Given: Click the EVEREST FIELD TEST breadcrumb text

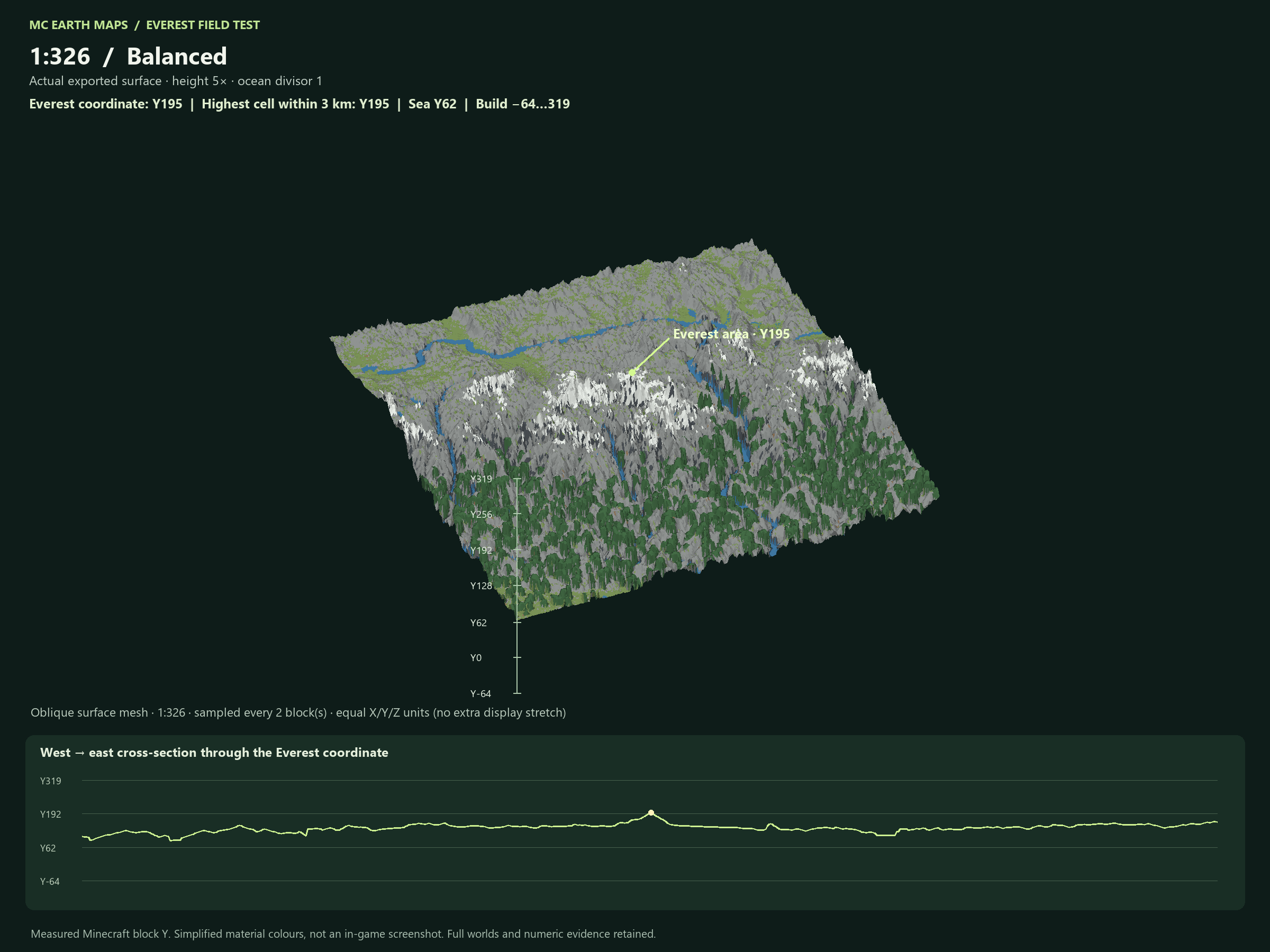Looking at the screenshot, I should coord(203,25).
